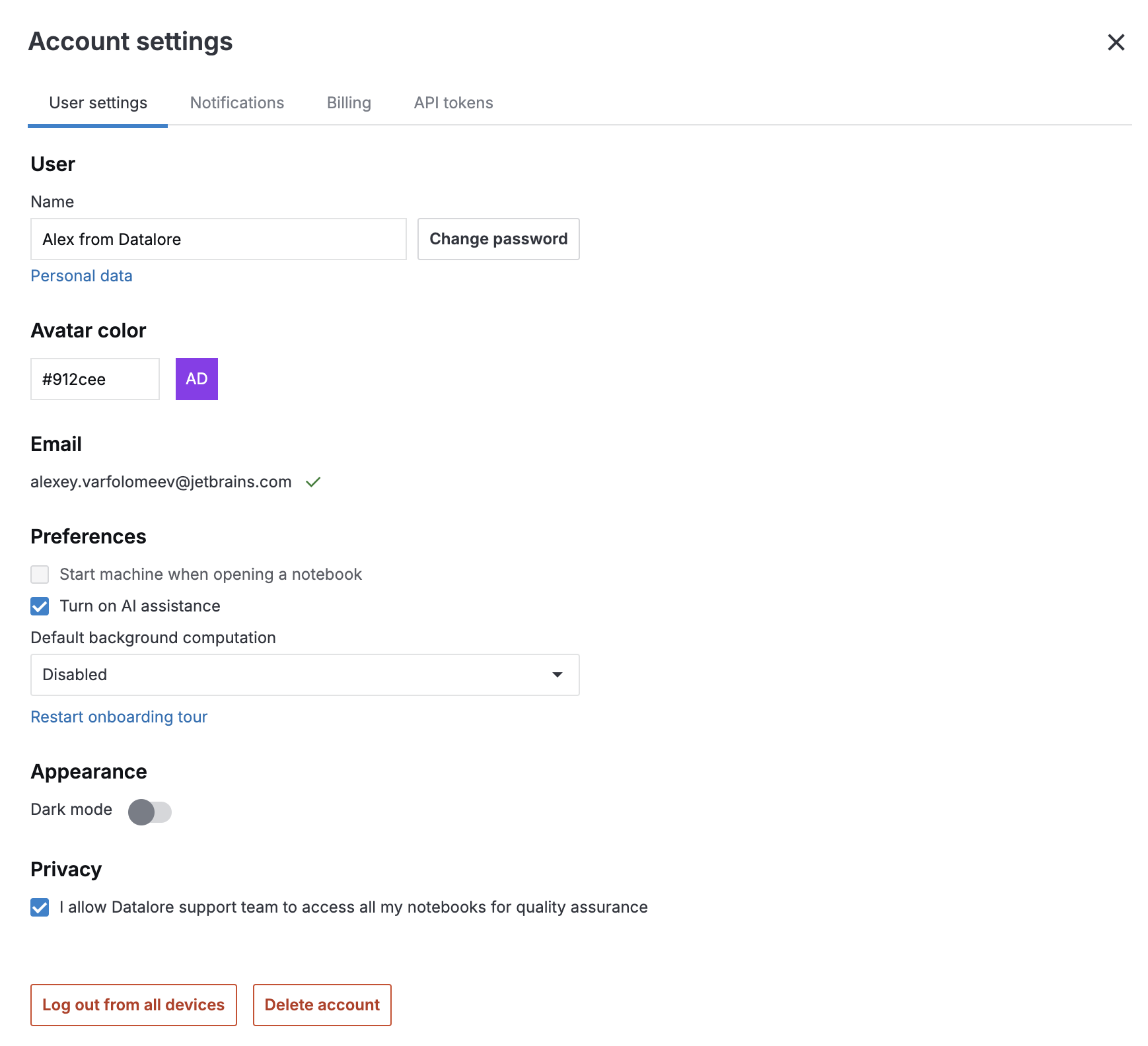The width and height of the screenshot is (1148, 1046).
Task: Click inside the Name field
Action: [x=218, y=239]
